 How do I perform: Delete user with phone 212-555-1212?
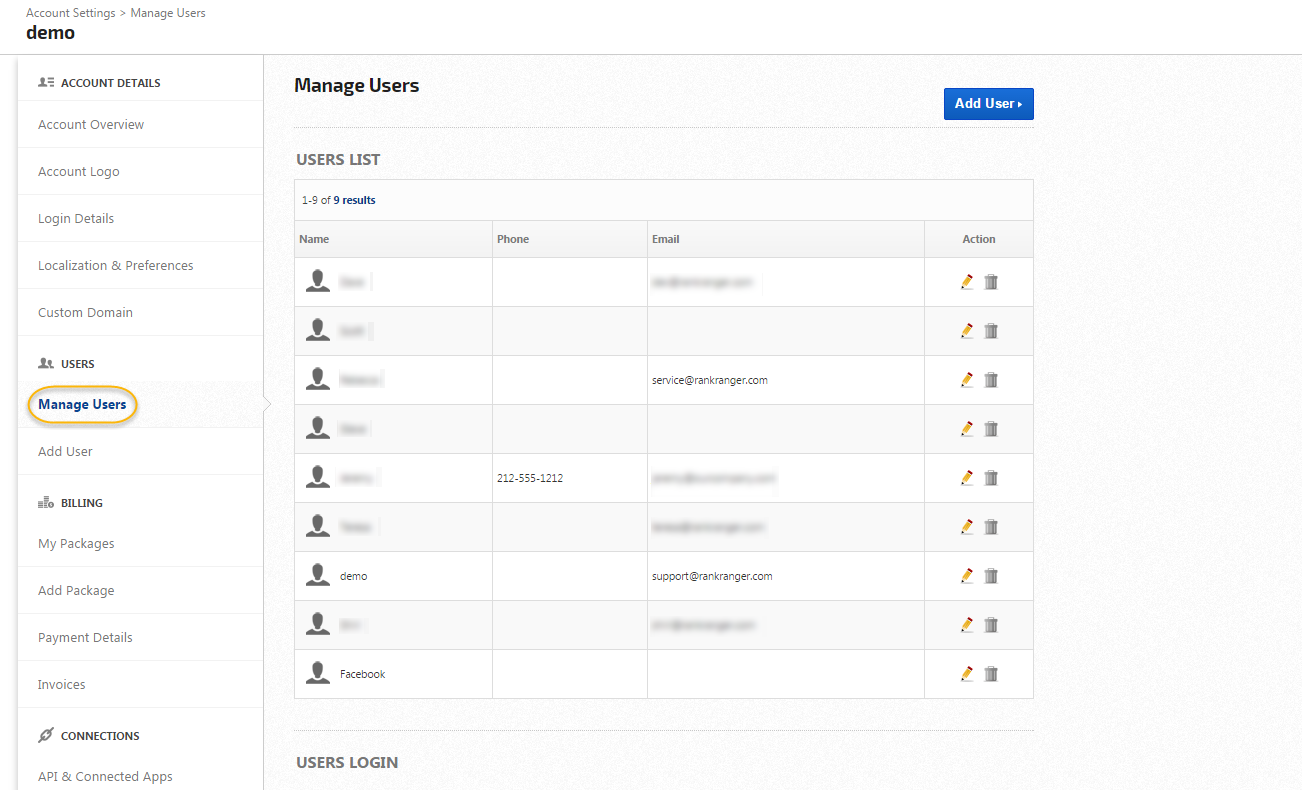click(991, 478)
